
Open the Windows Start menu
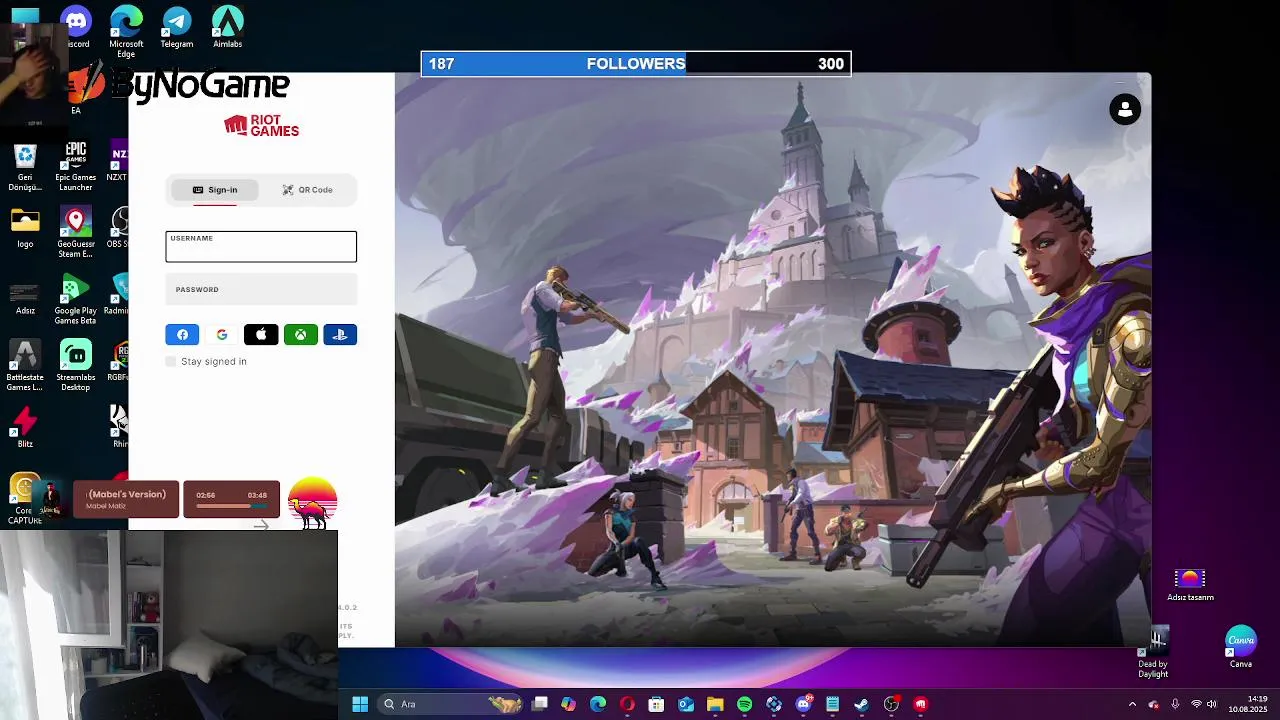click(x=360, y=704)
